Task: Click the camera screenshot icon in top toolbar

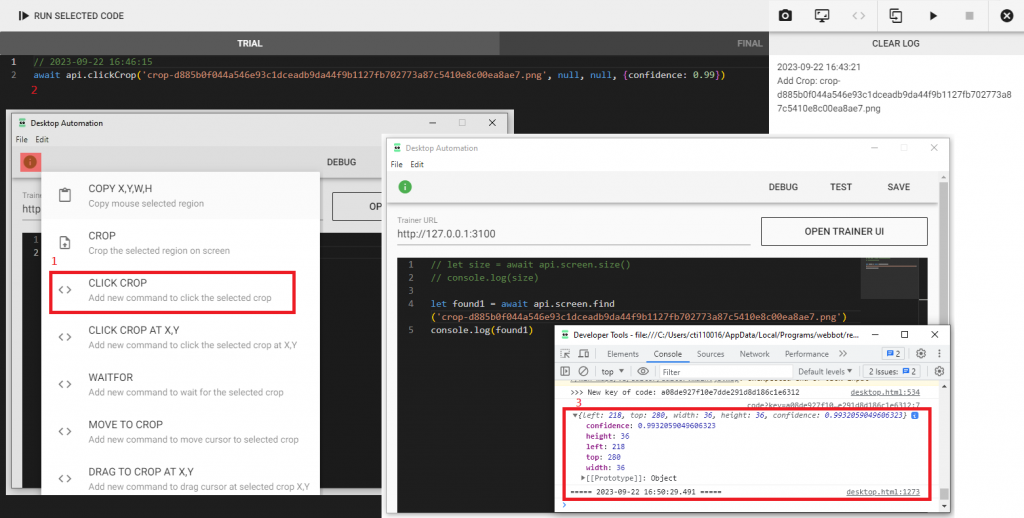Action: 785,16
